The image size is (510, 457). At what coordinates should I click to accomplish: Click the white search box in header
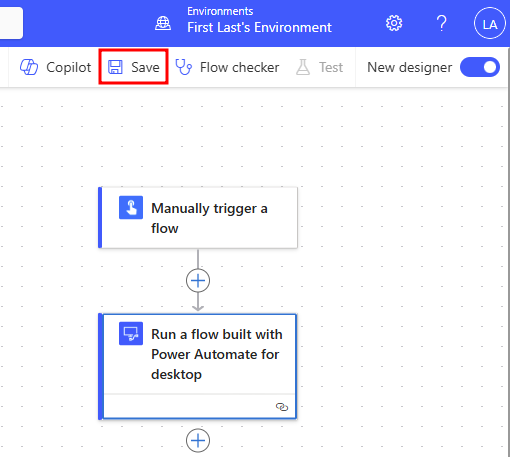click(11, 23)
